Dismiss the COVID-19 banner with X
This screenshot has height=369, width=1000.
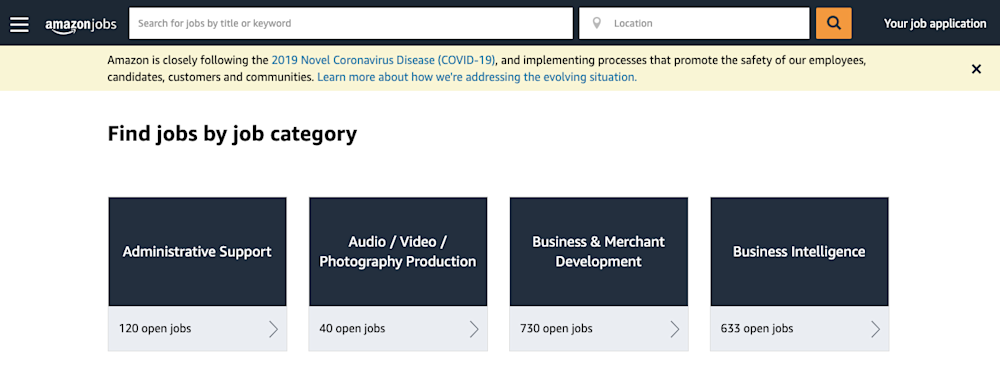point(976,69)
